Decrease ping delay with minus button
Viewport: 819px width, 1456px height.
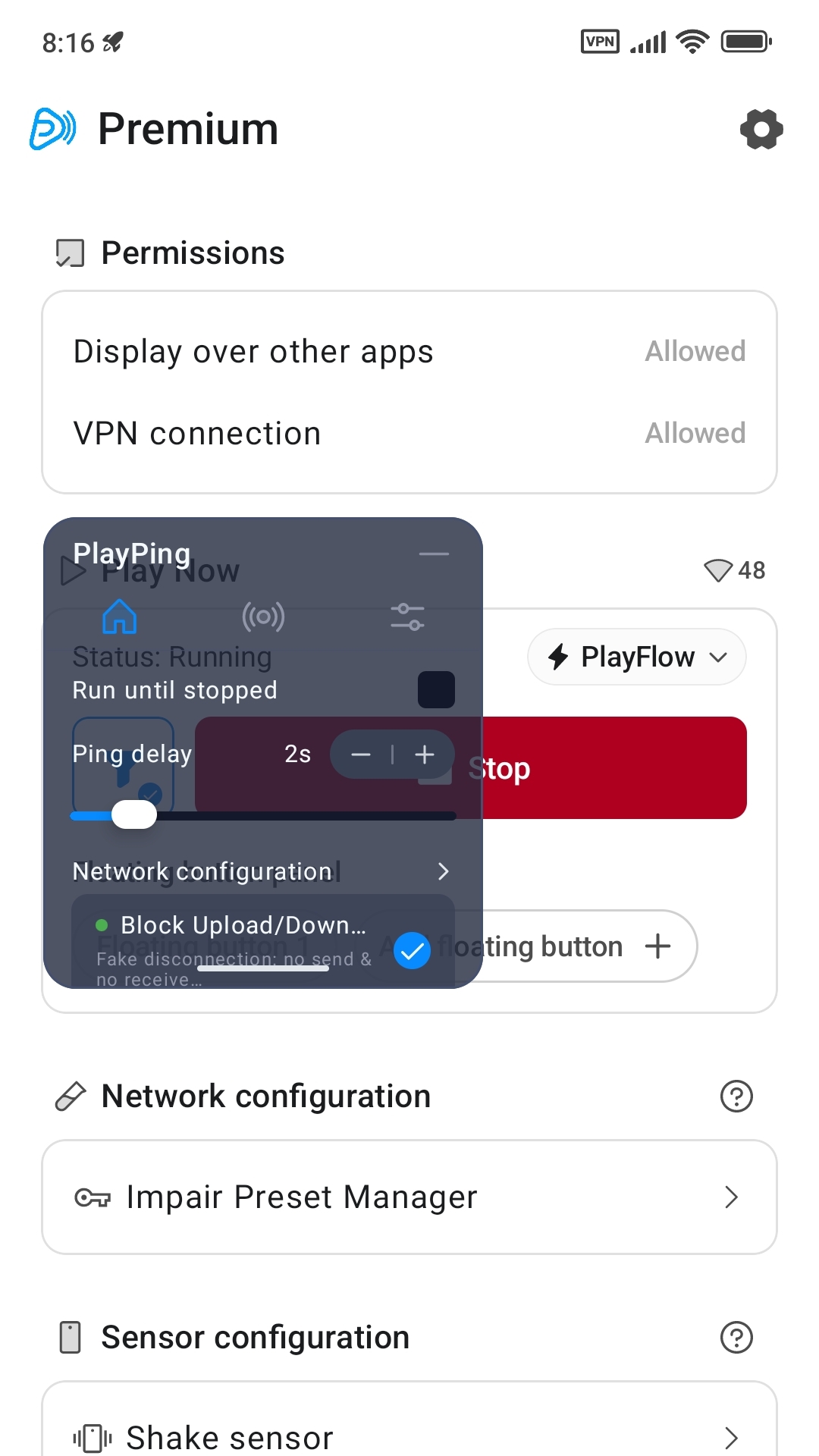tap(361, 755)
